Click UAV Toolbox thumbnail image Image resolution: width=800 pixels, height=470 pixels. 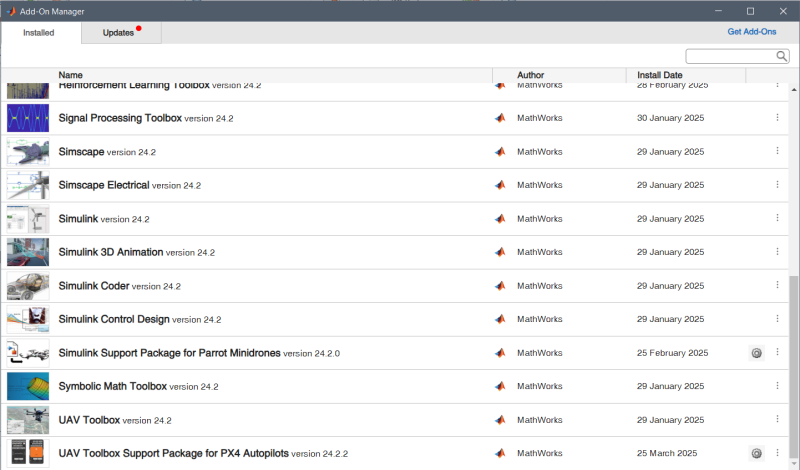point(28,419)
